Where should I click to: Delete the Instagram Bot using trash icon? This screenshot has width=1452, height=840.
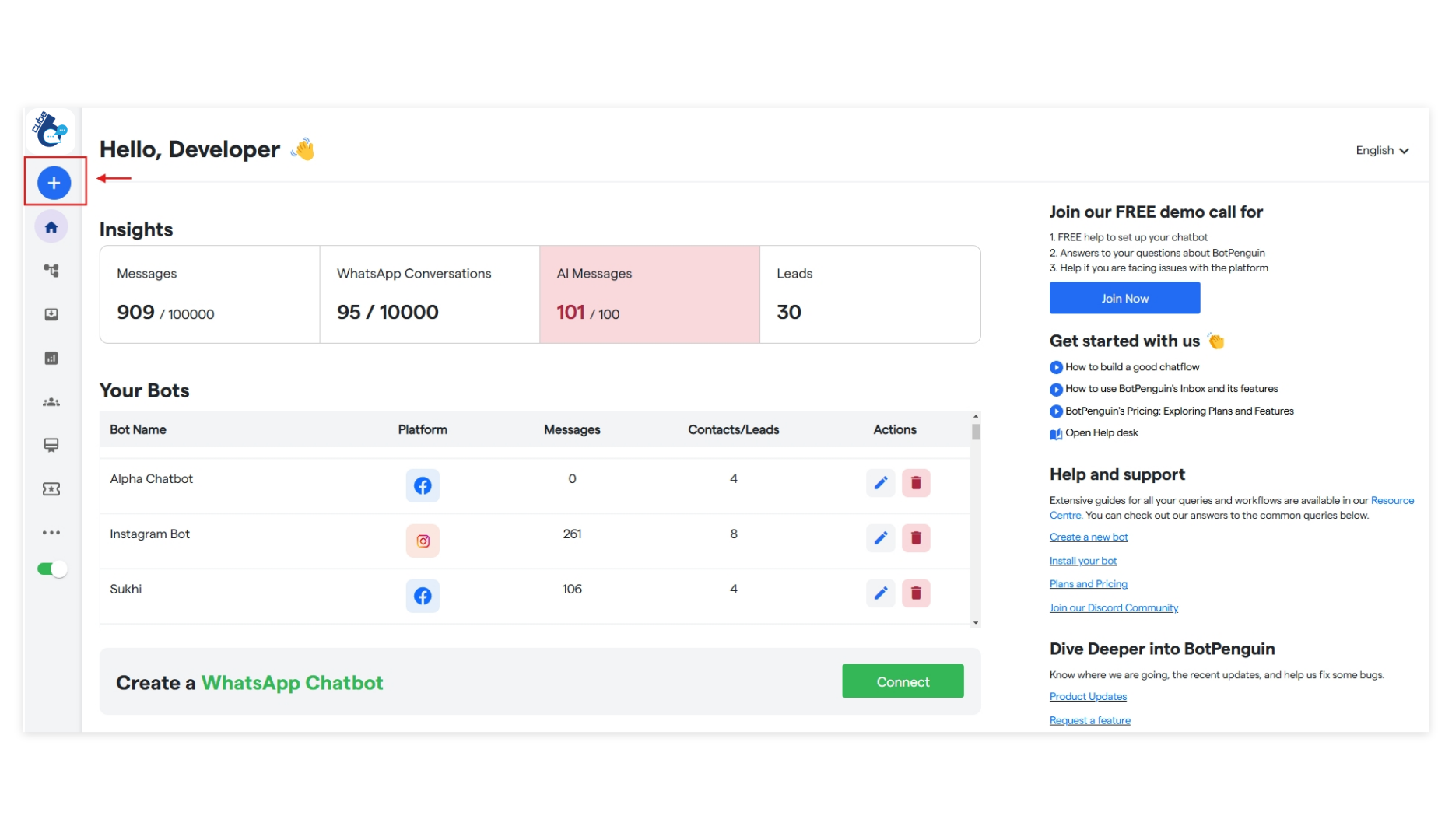click(x=916, y=537)
